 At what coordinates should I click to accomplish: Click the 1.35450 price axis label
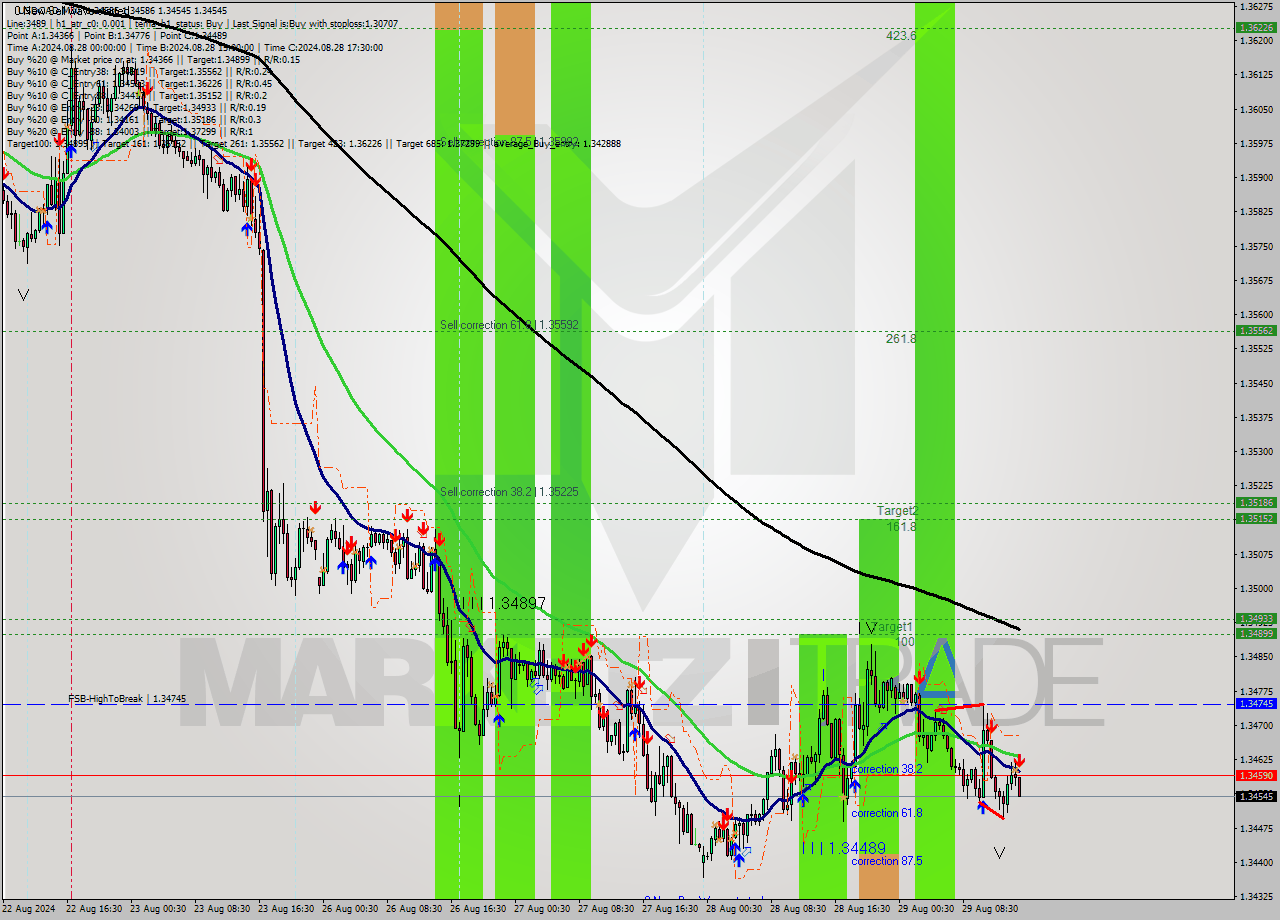[x=1255, y=383]
